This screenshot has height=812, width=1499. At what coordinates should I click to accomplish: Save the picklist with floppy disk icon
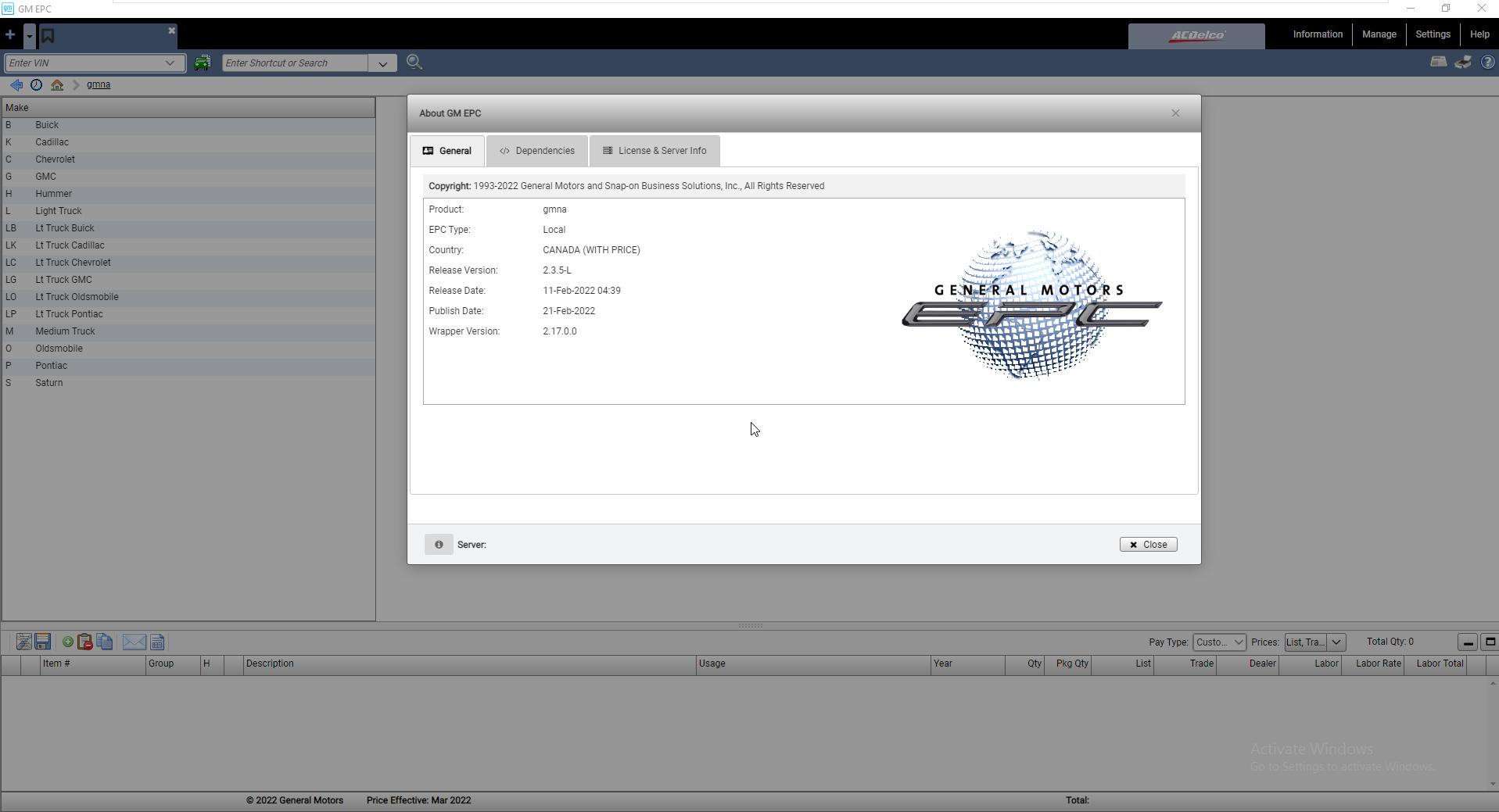[43, 642]
